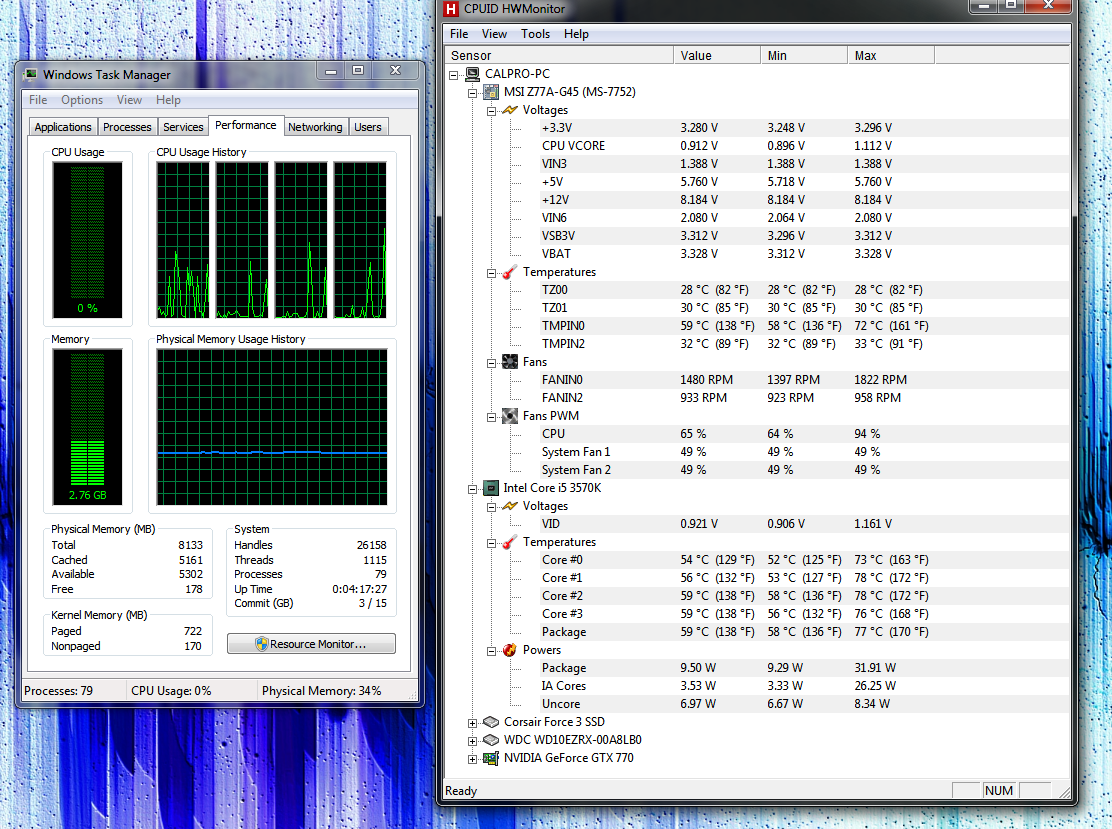
Task: Click the flame icon beside Powers
Action: [510, 650]
